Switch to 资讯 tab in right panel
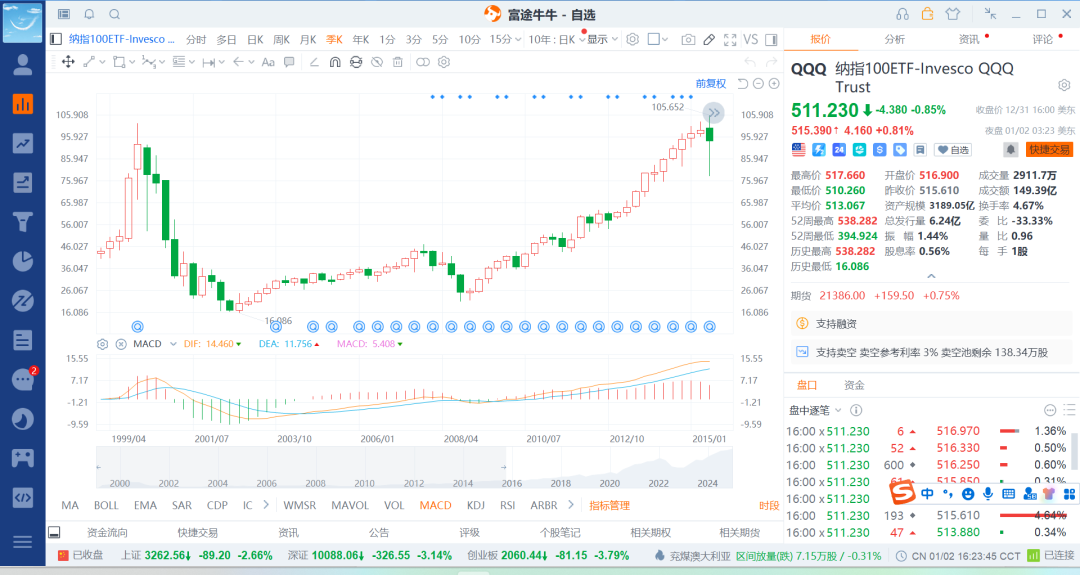 pos(968,39)
